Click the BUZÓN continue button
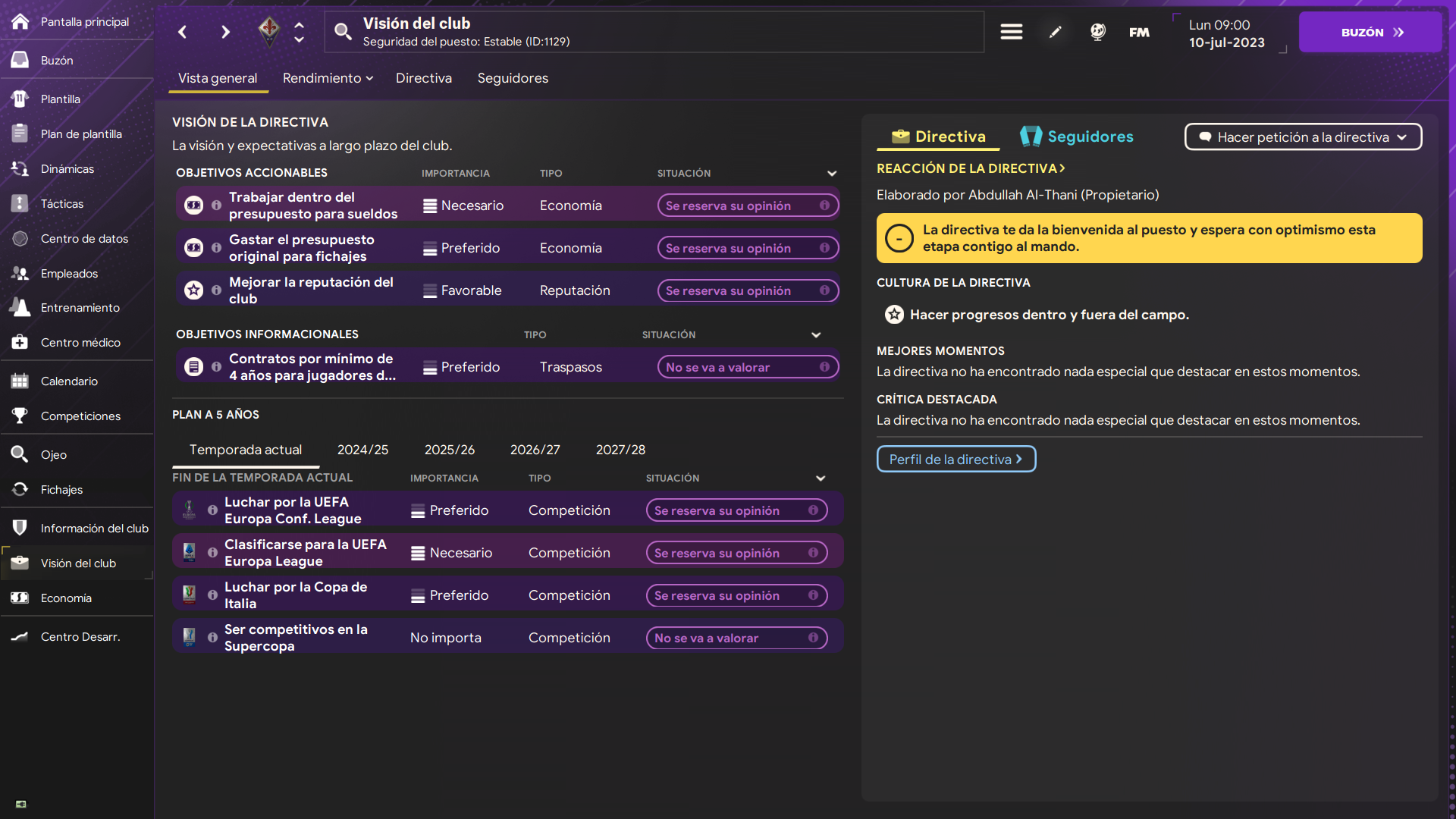Screen dimensions: 1456x819 tap(1370, 32)
